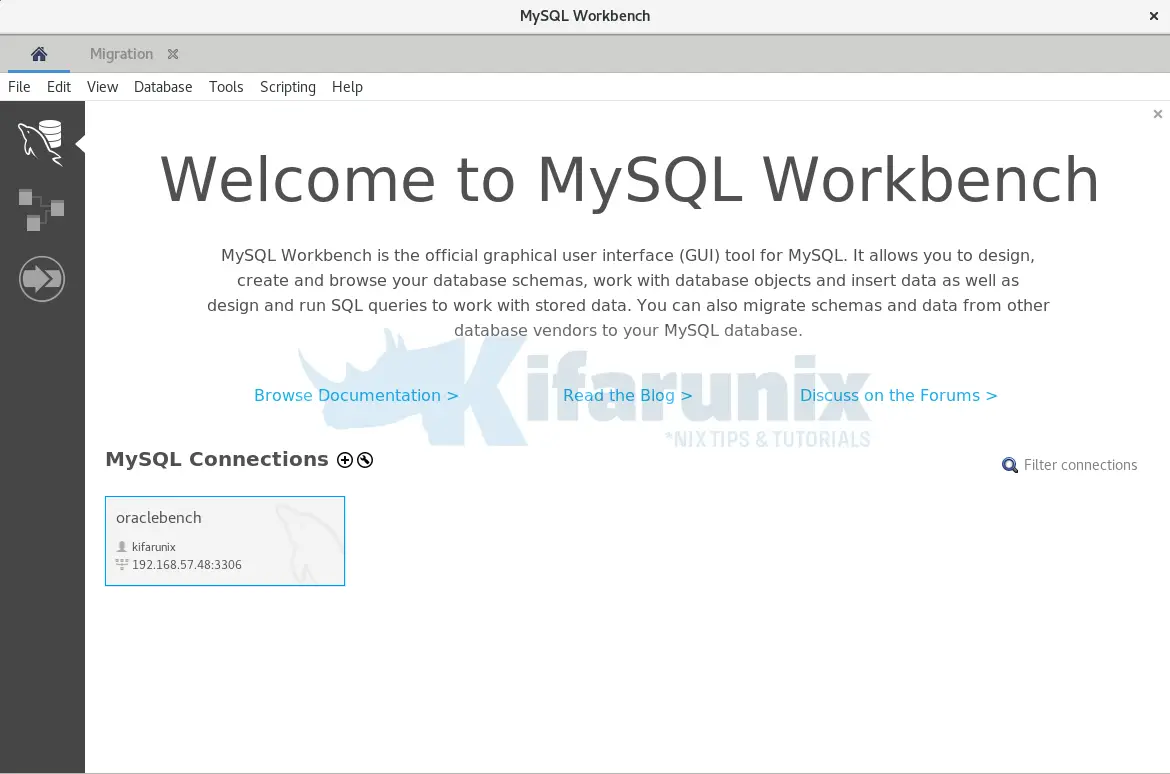
Task: Dismiss the welcome panel with its X
Action: [x=1157, y=114]
